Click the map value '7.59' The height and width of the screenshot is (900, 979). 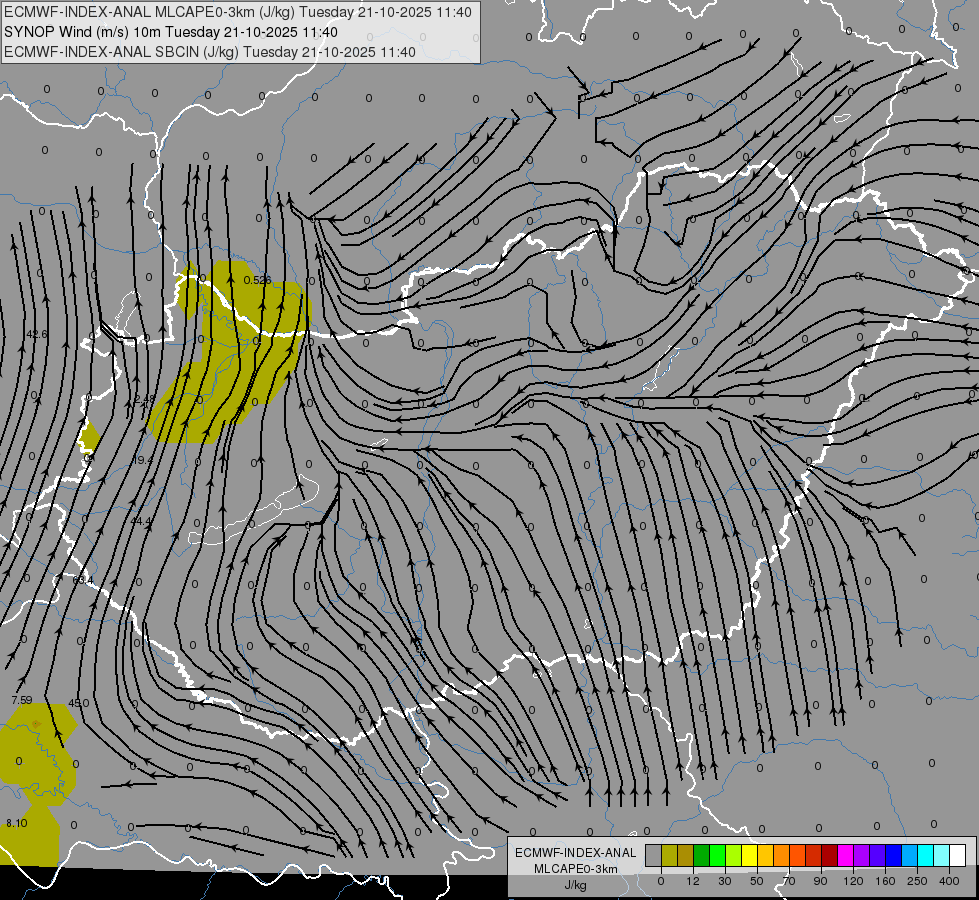[x=22, y=700]
